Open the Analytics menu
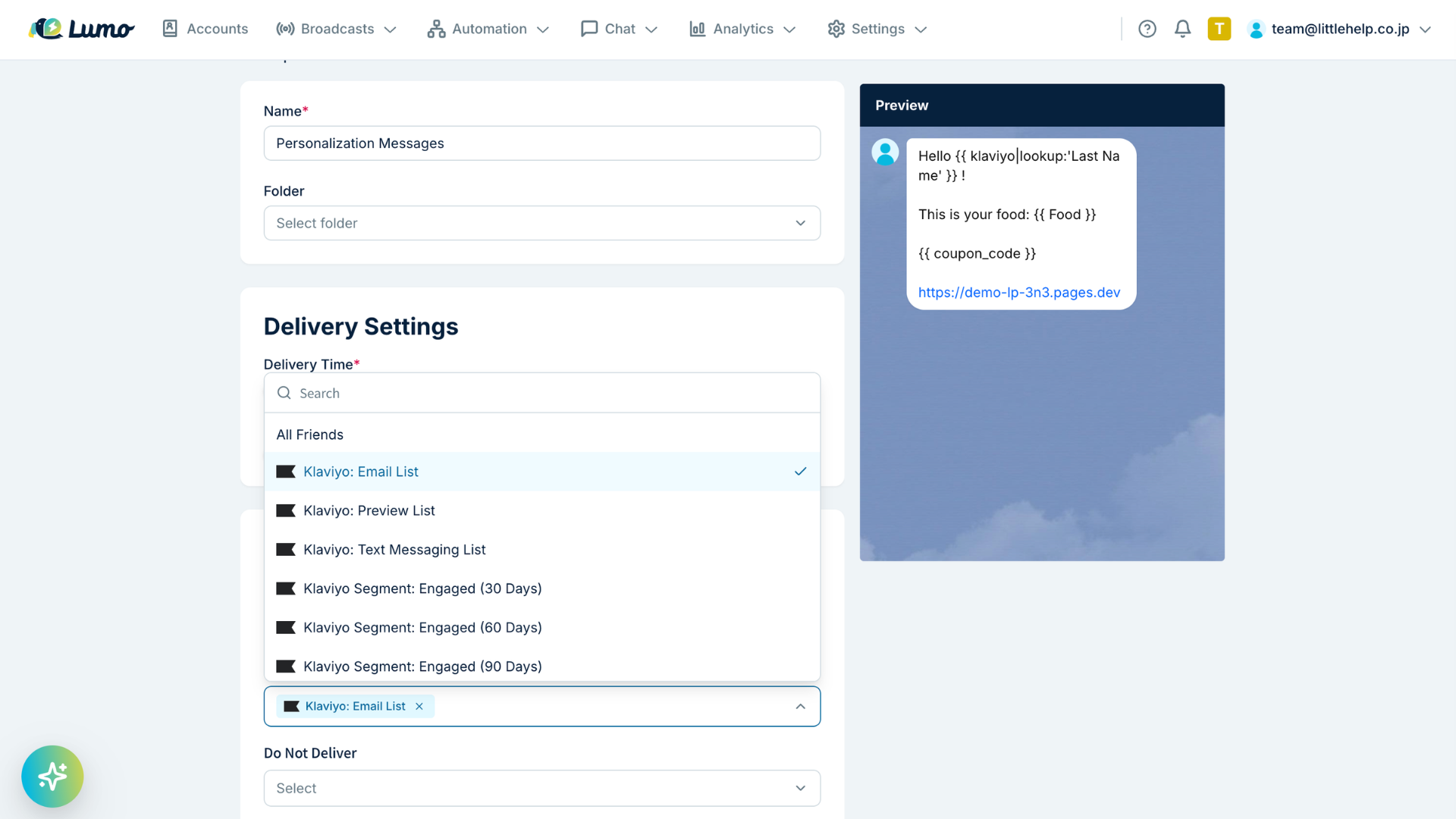Viewport: 1456px width, 819px height. 742,29
